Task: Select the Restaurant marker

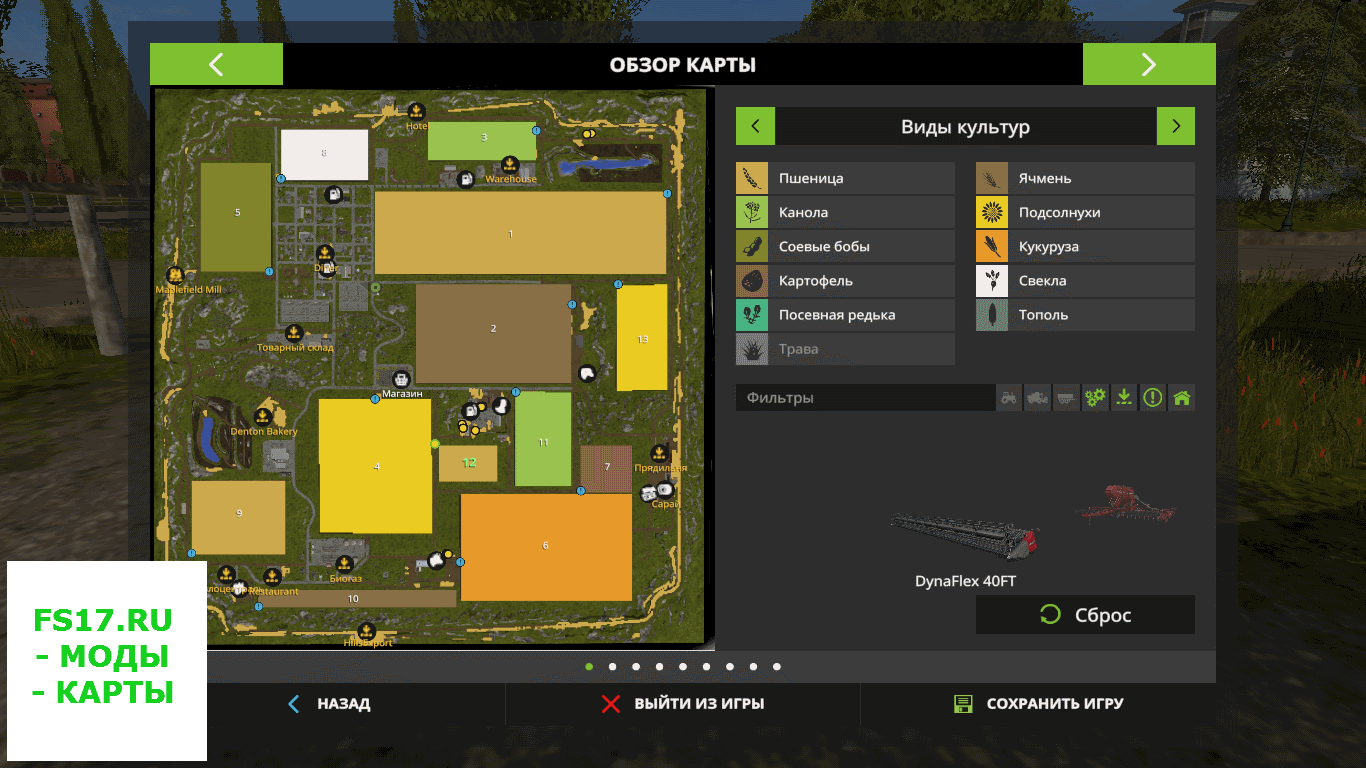Action: 272,577
